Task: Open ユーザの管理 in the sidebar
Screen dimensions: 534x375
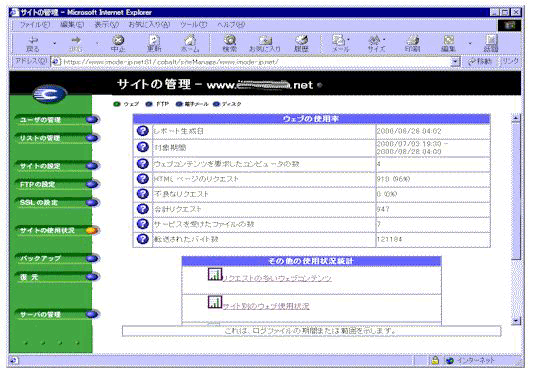Action: coord(57,120)
